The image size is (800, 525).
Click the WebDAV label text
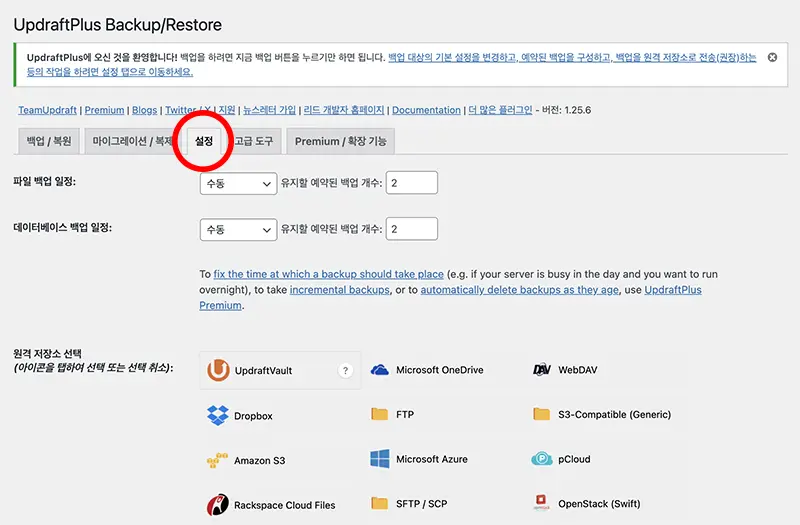(x=578, y=370)
